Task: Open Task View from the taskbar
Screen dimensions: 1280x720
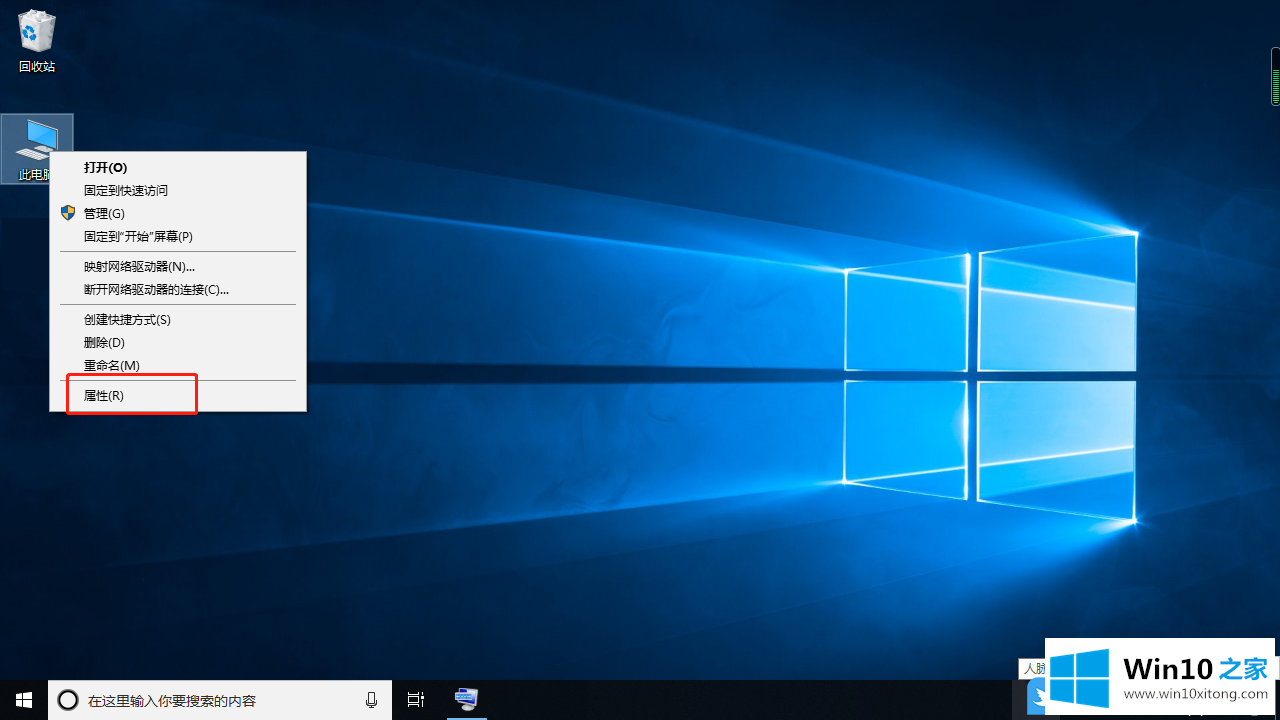Action: [x=416, y=700]
